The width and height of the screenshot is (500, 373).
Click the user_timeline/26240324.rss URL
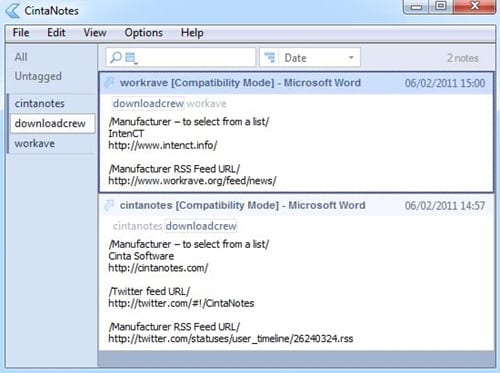[231, 339]
